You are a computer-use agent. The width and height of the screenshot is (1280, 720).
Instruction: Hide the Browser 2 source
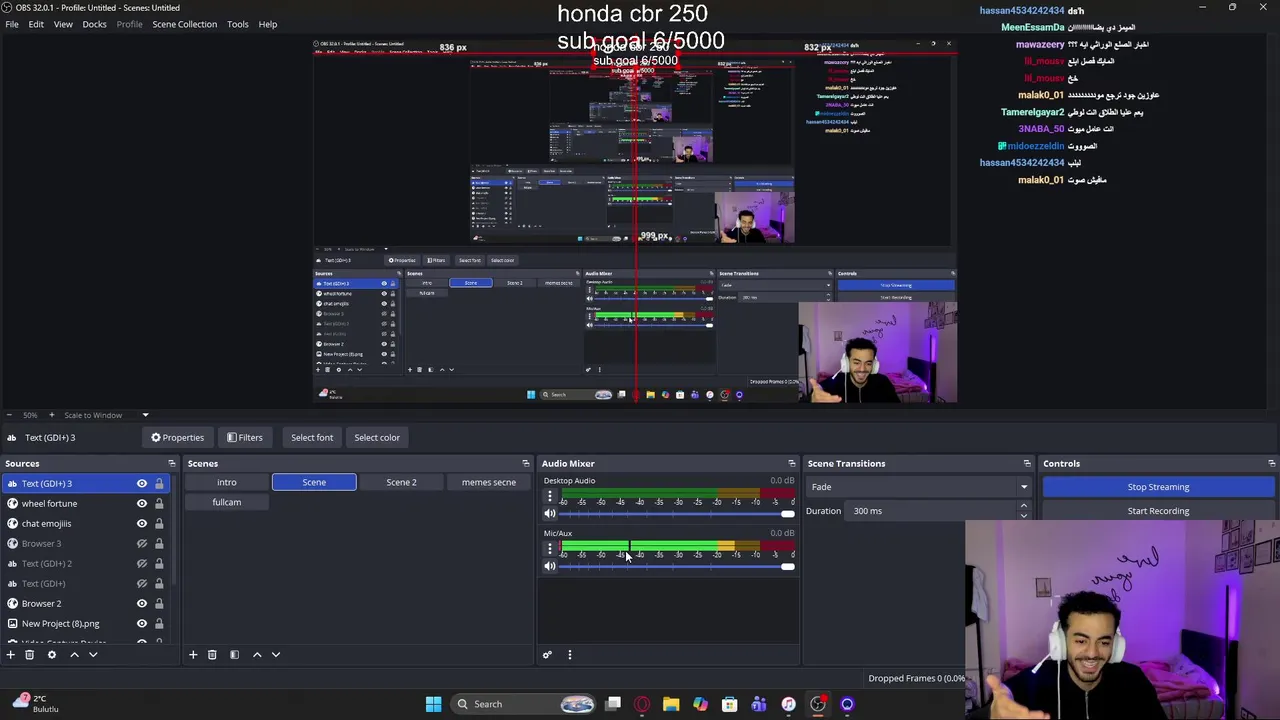point(142,604)
